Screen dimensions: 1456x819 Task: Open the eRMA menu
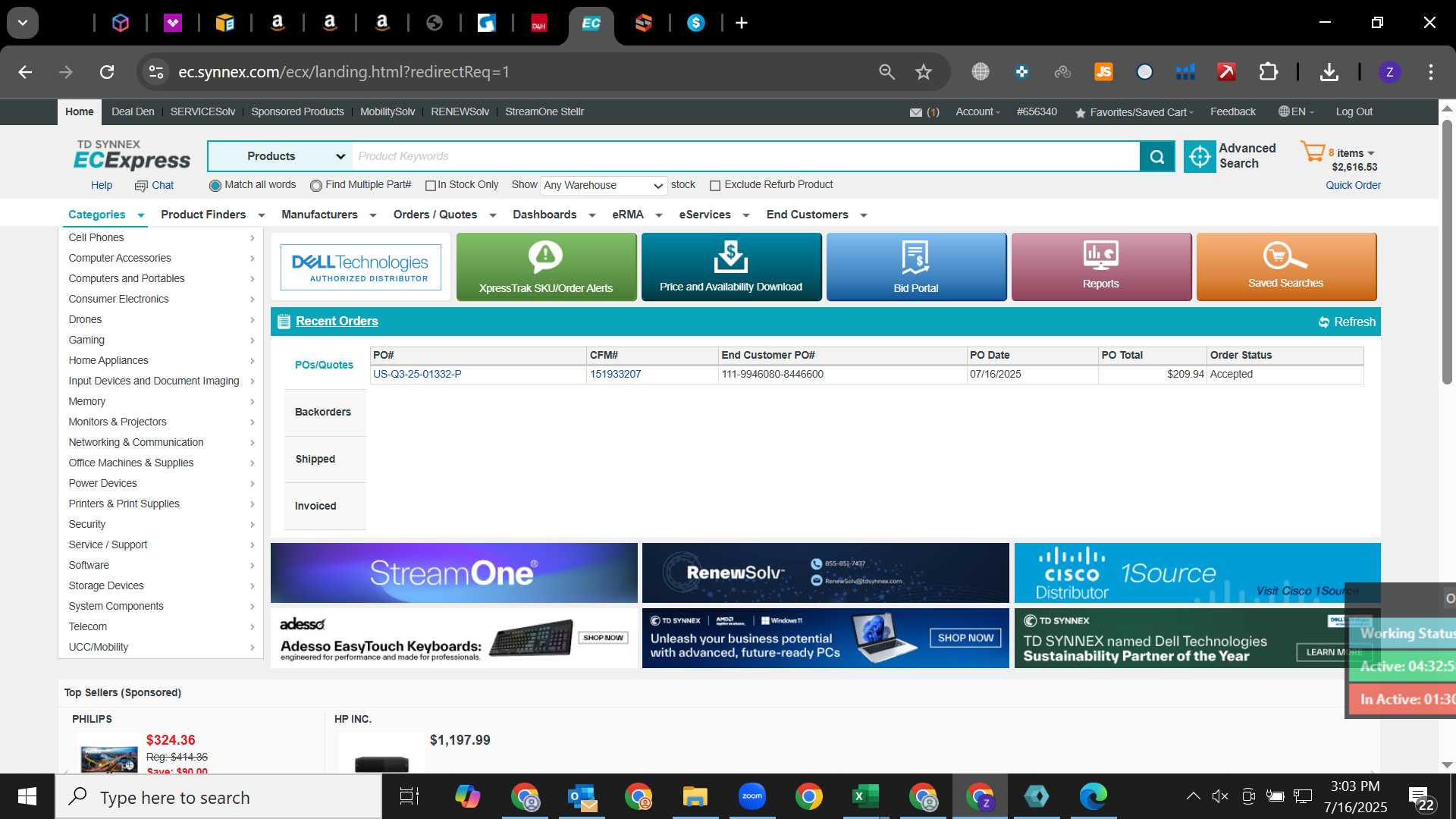pos(637,215)
